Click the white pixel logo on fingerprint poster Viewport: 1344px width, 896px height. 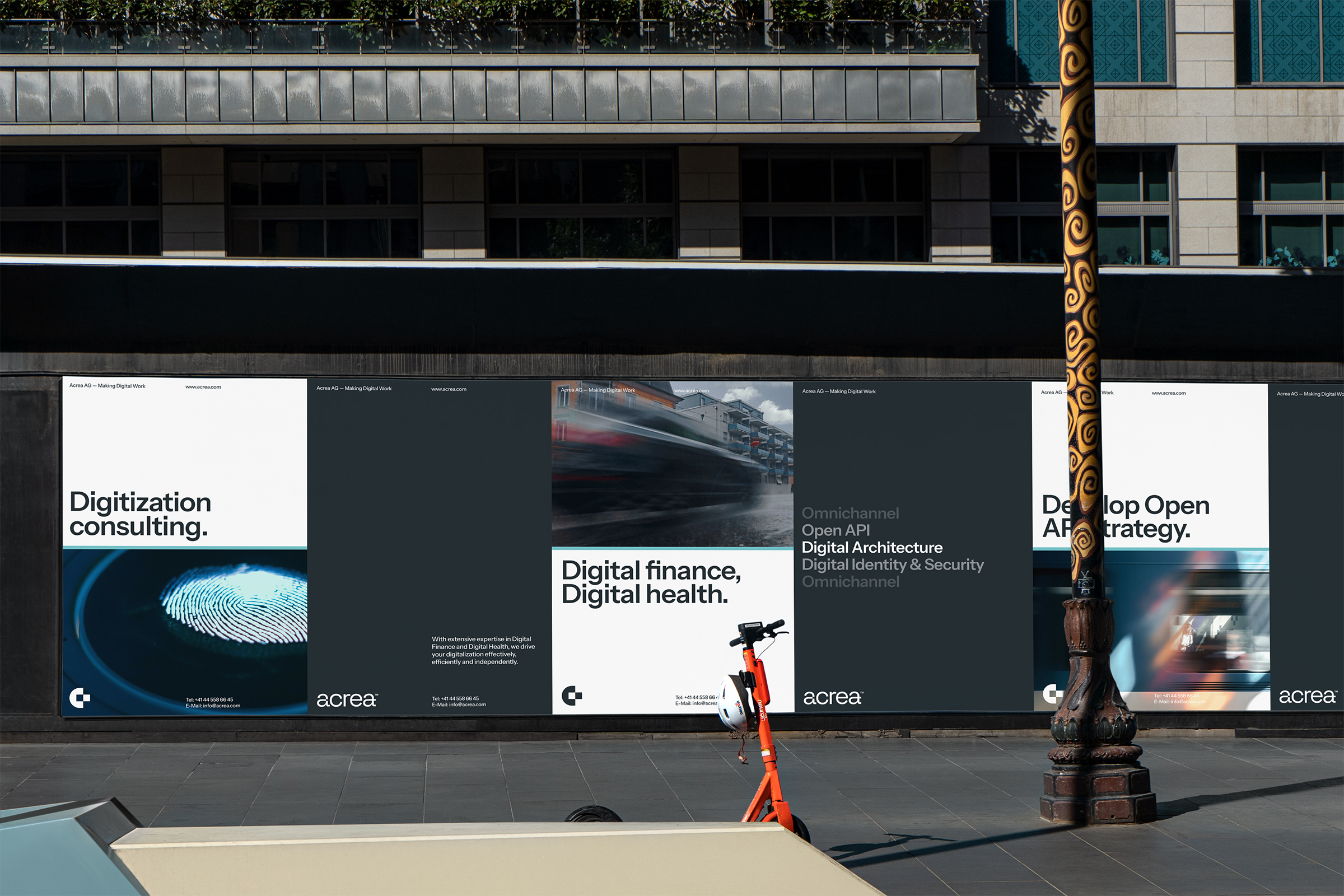click(x=80, y=698)
